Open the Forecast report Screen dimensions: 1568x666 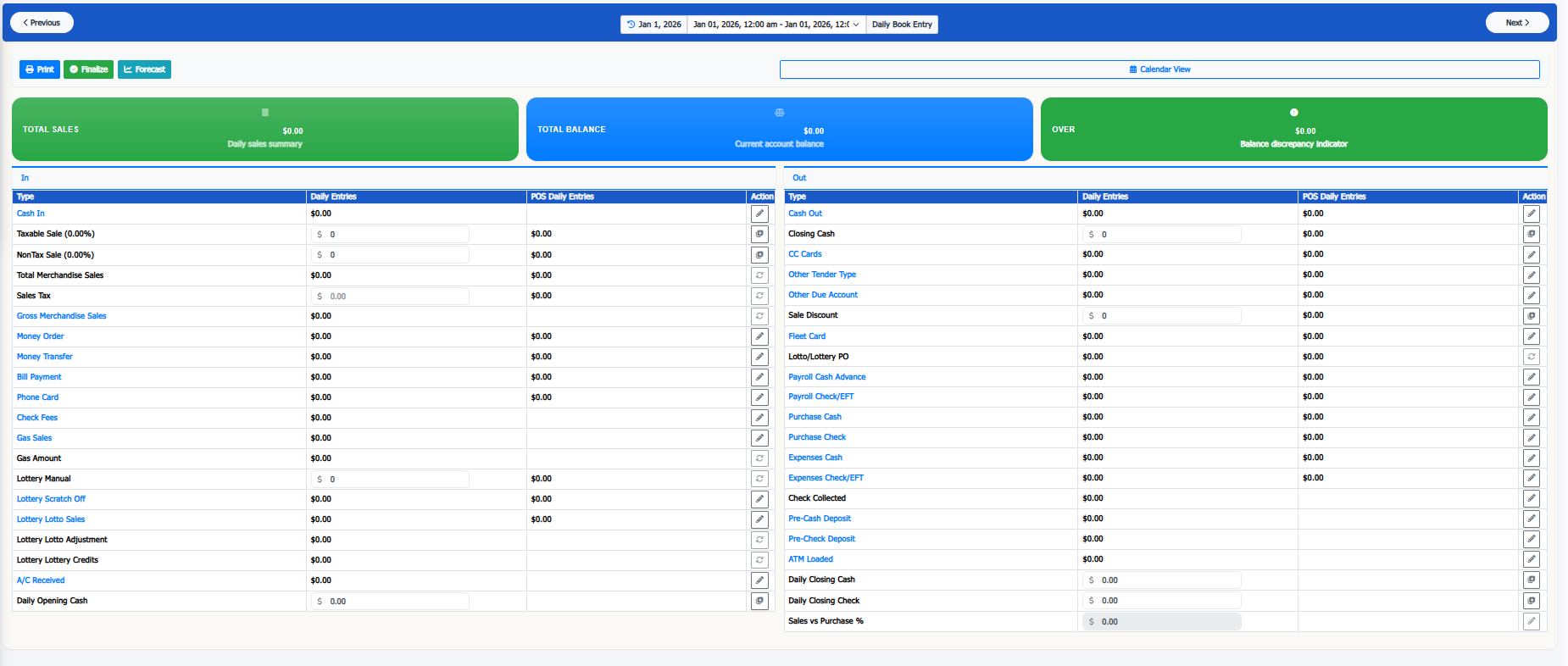(144, 69)
